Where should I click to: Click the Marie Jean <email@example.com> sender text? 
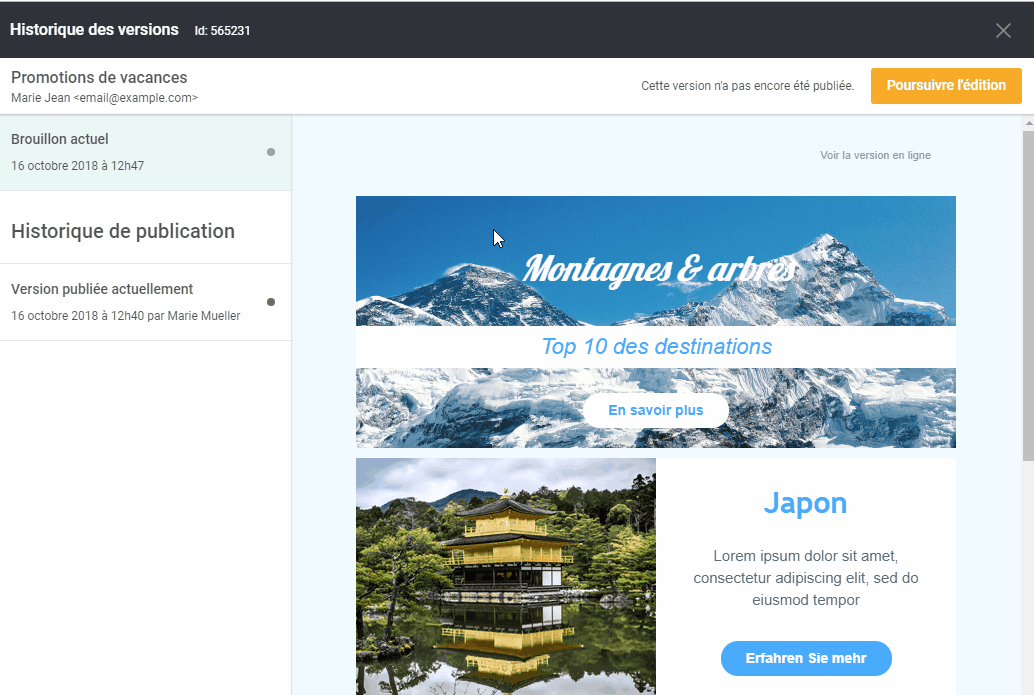(104, 98)
